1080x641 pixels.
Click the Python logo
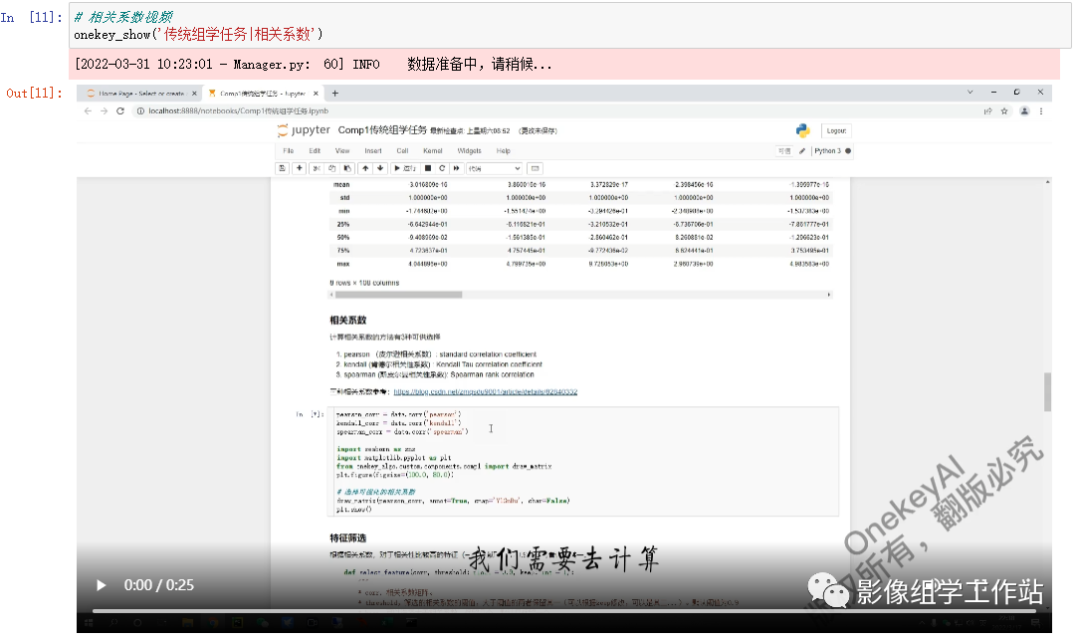tap(802, 130)
